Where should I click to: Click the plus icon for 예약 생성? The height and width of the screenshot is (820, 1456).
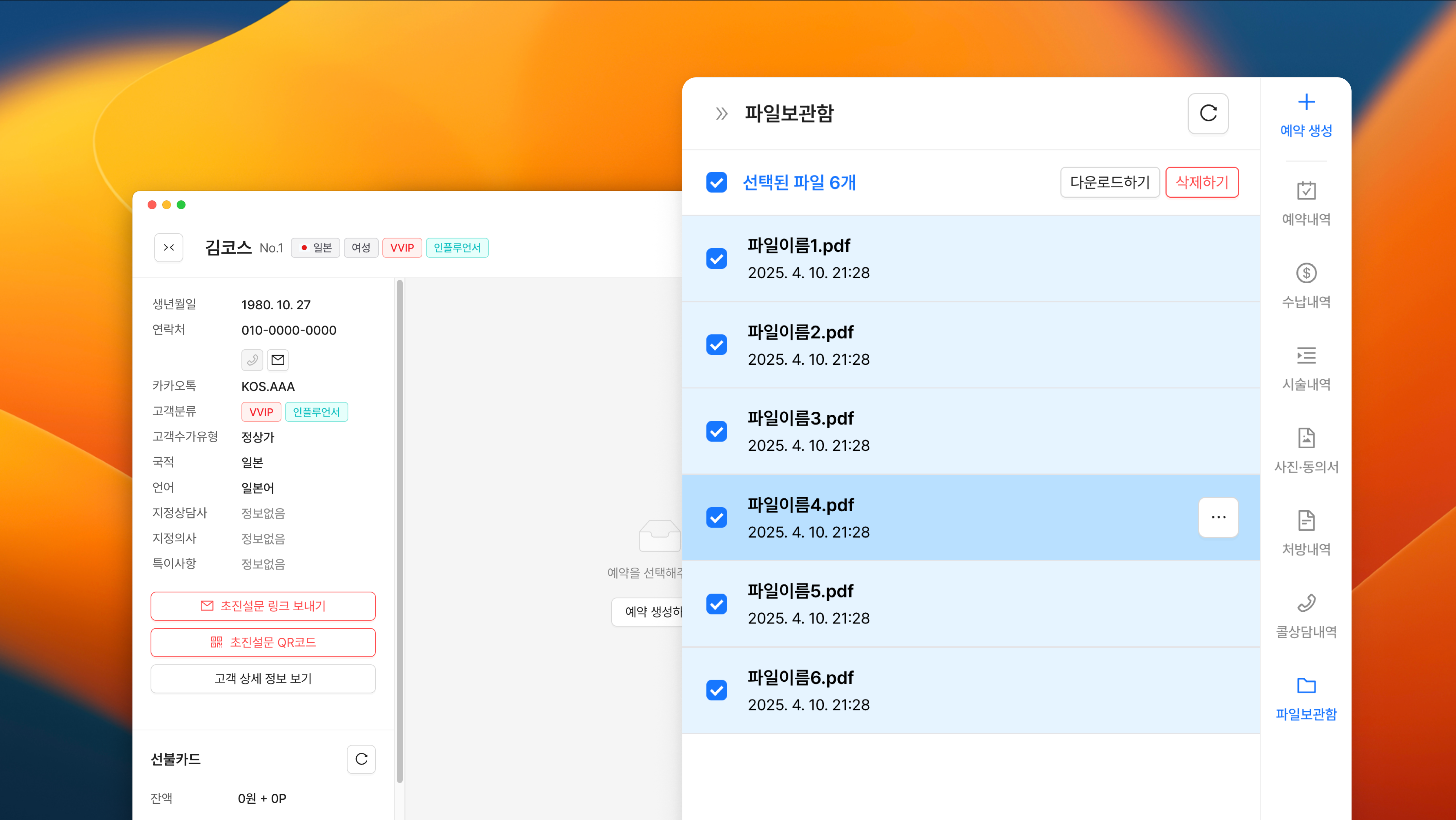1306,102
